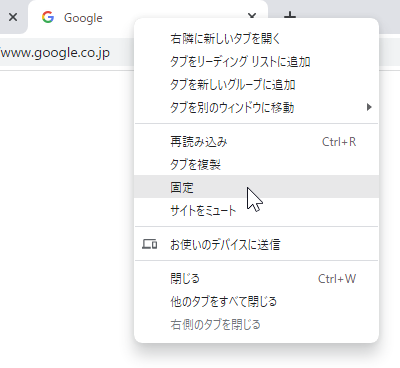Select 閉じる to close the tab
This screenshot has width=400, height=368.
(257, 279)
